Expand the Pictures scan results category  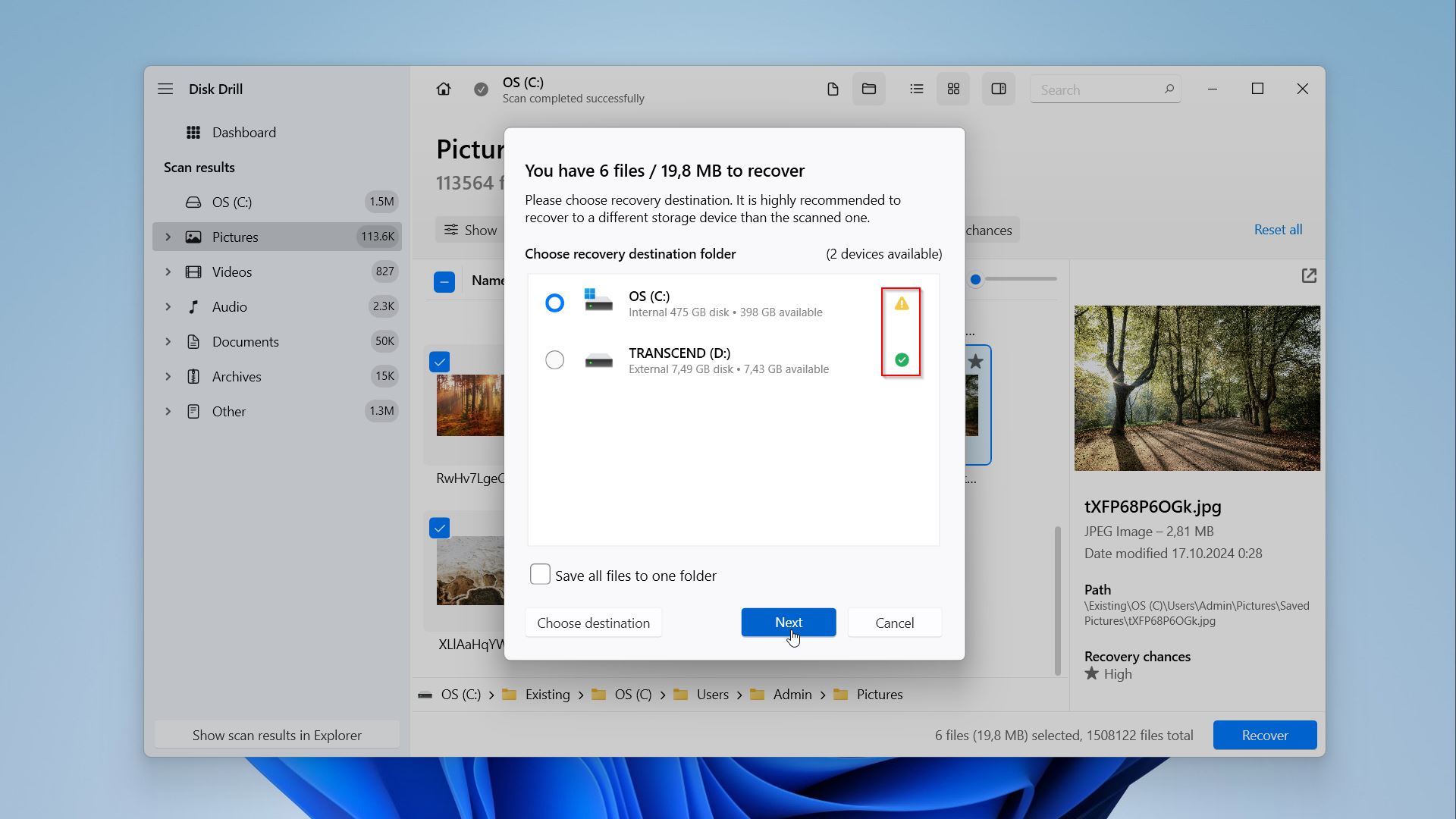pos(166,237)
